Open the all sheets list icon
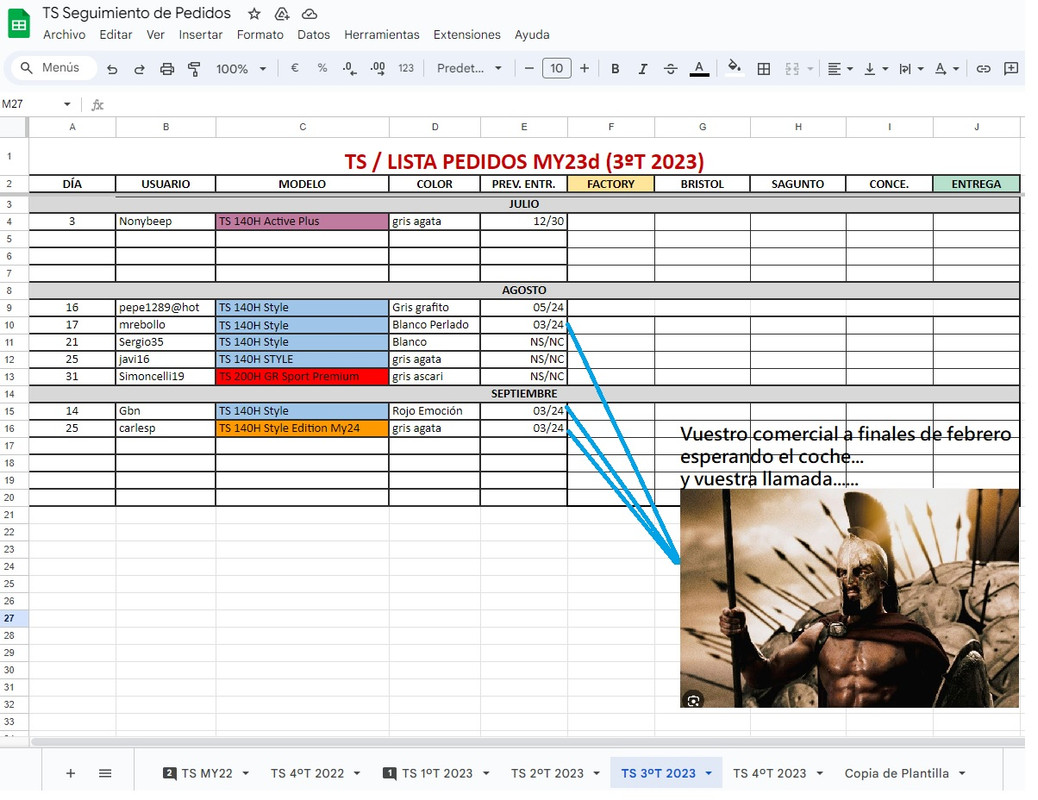 click(x=105, y=773)
